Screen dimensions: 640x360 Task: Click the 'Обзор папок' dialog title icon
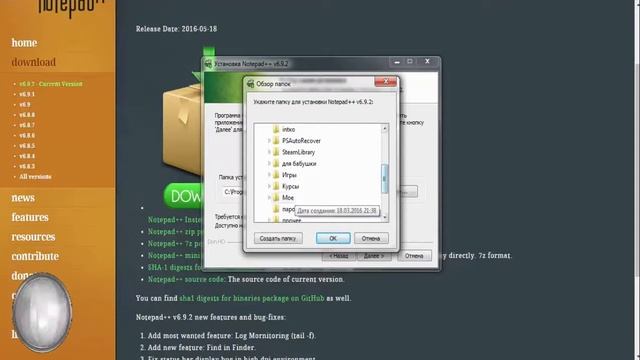[251, 84]
